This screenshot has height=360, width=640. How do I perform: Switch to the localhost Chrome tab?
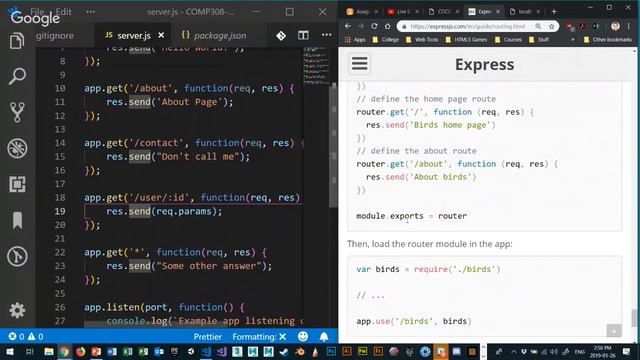(x=525, y=11)
